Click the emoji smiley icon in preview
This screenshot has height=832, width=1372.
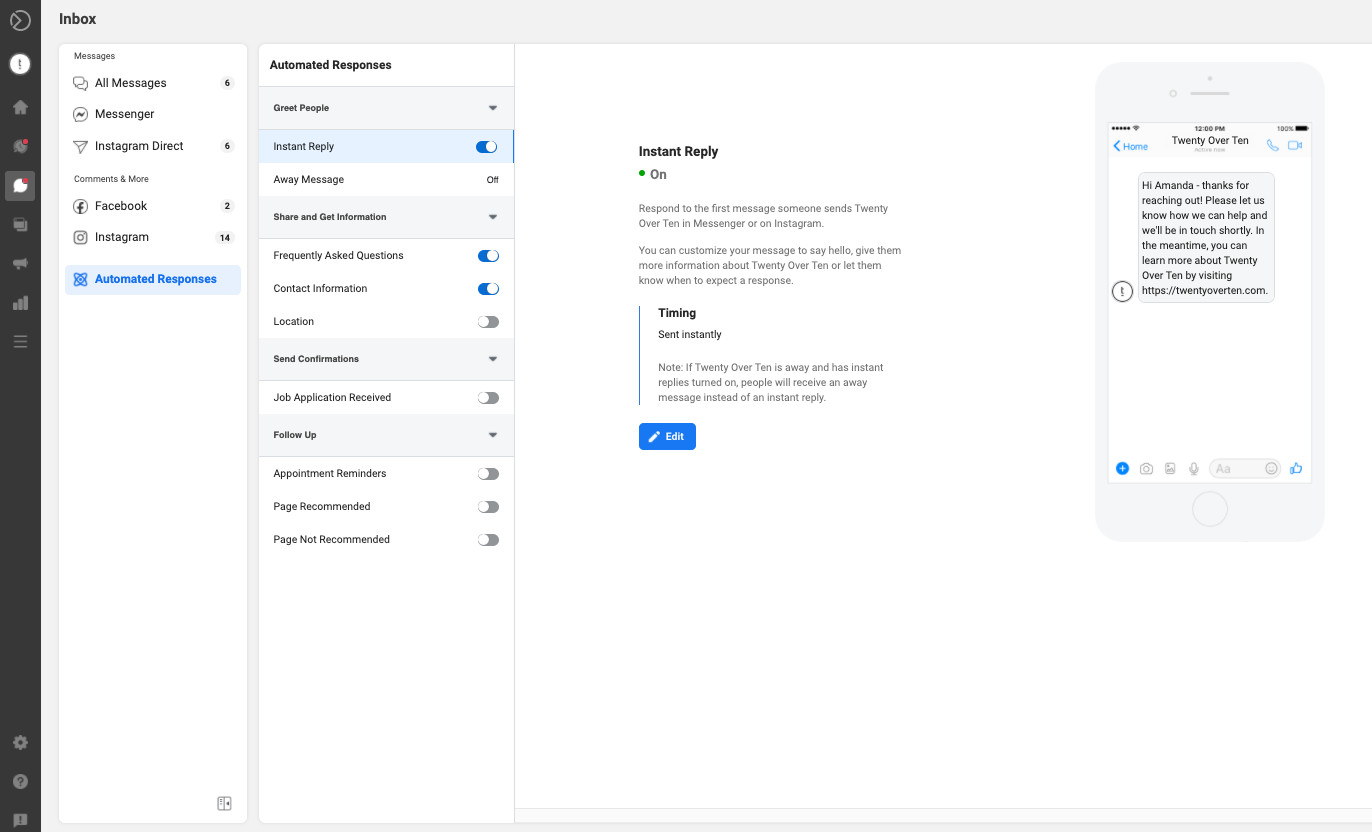(1271, 468)
